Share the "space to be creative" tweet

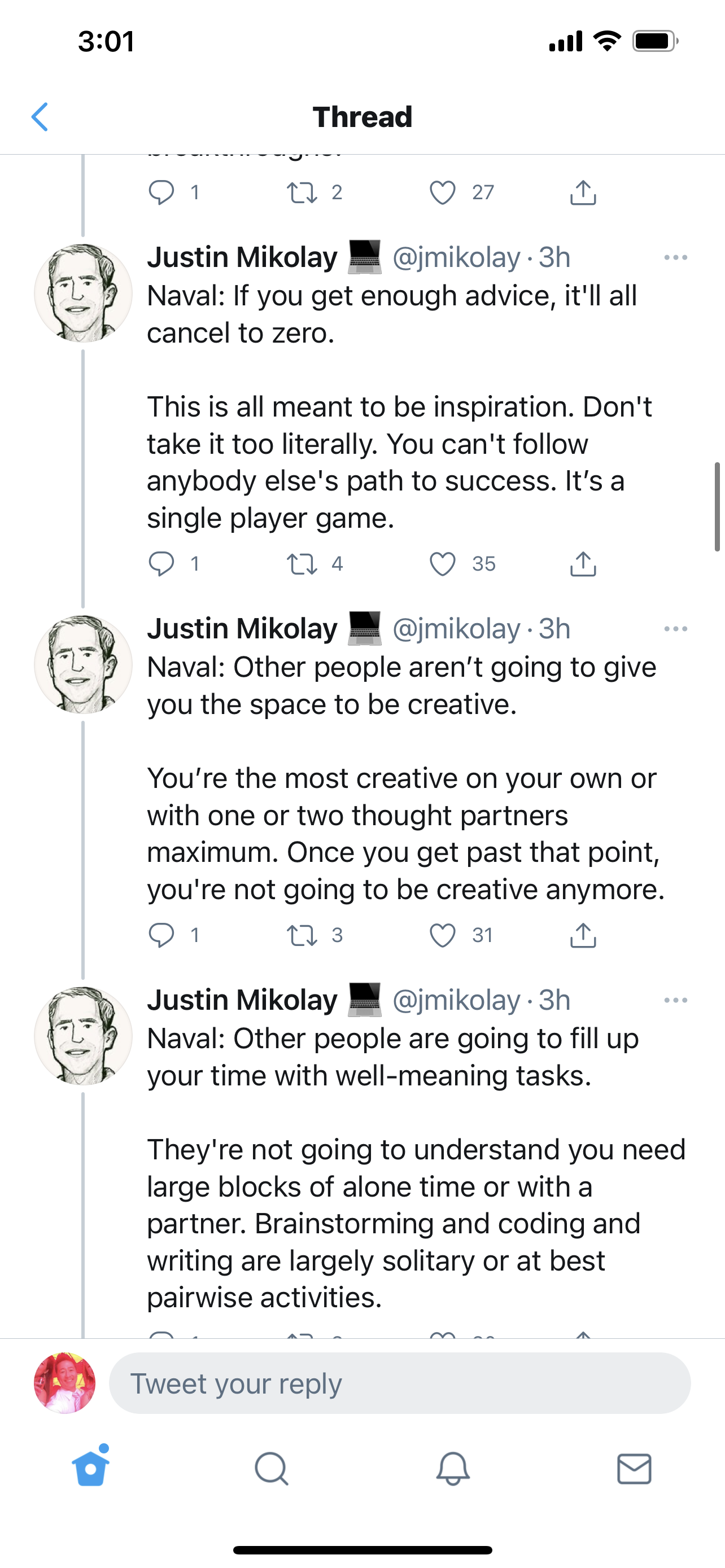(583, 936)
